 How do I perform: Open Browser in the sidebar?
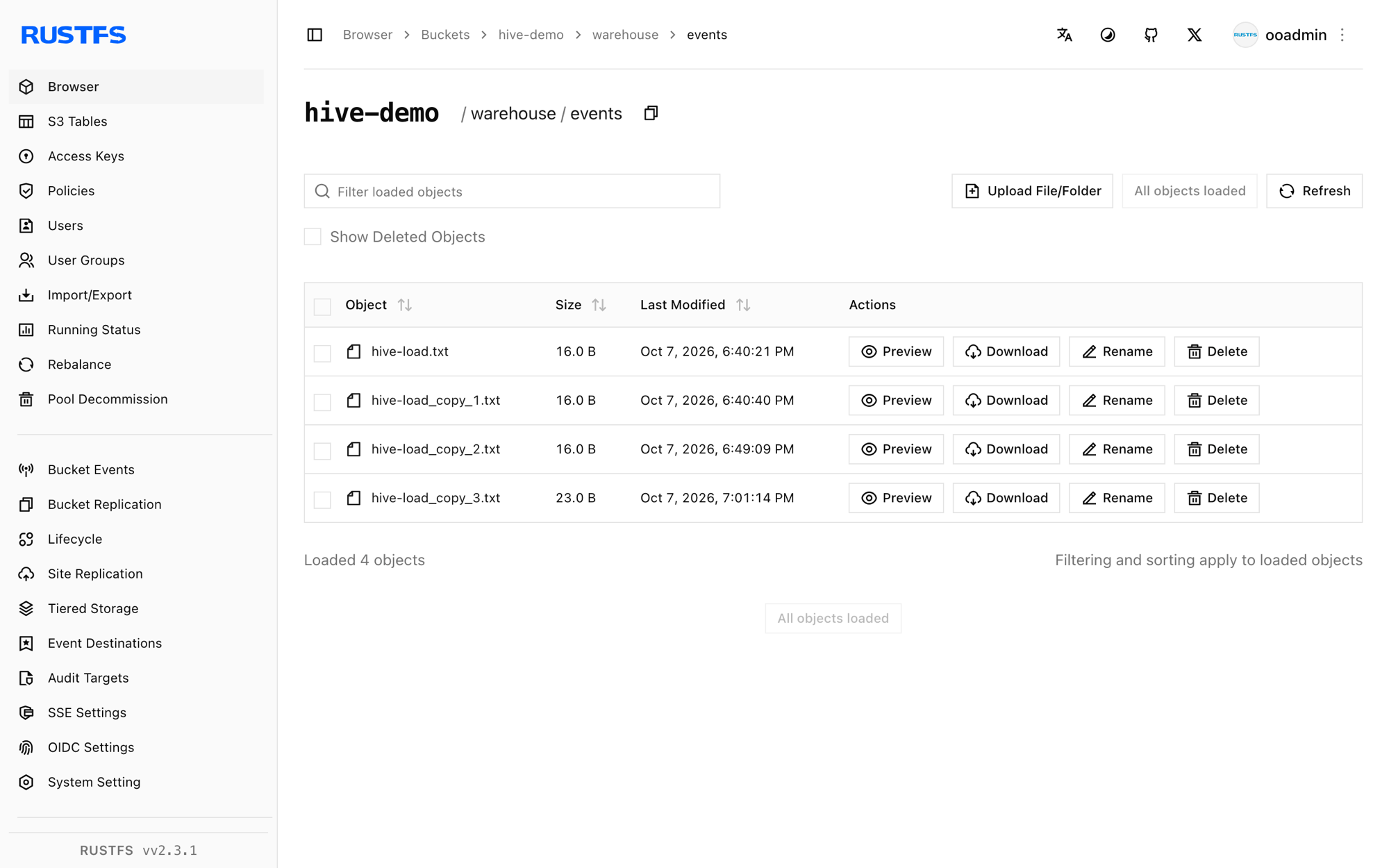click(136, 87)
